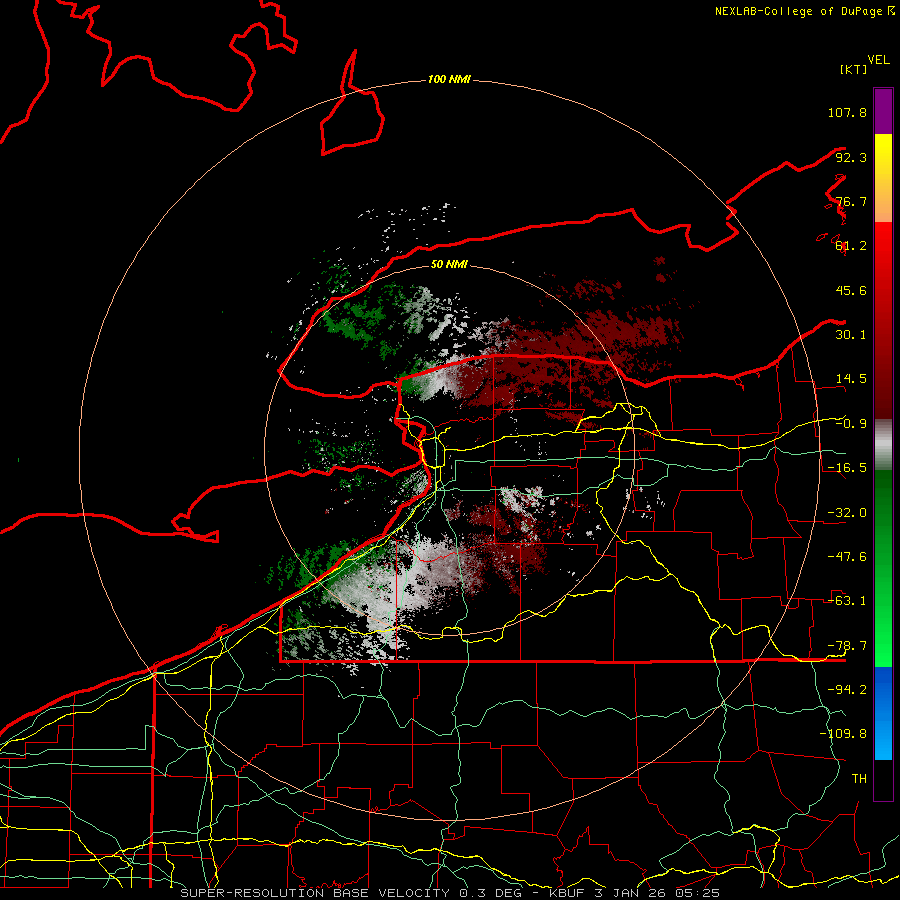Image resolution: width=900 pixels, height=900 pixels.
Task: Select the 76.7 scale value
Action: [x=851, y=201]
